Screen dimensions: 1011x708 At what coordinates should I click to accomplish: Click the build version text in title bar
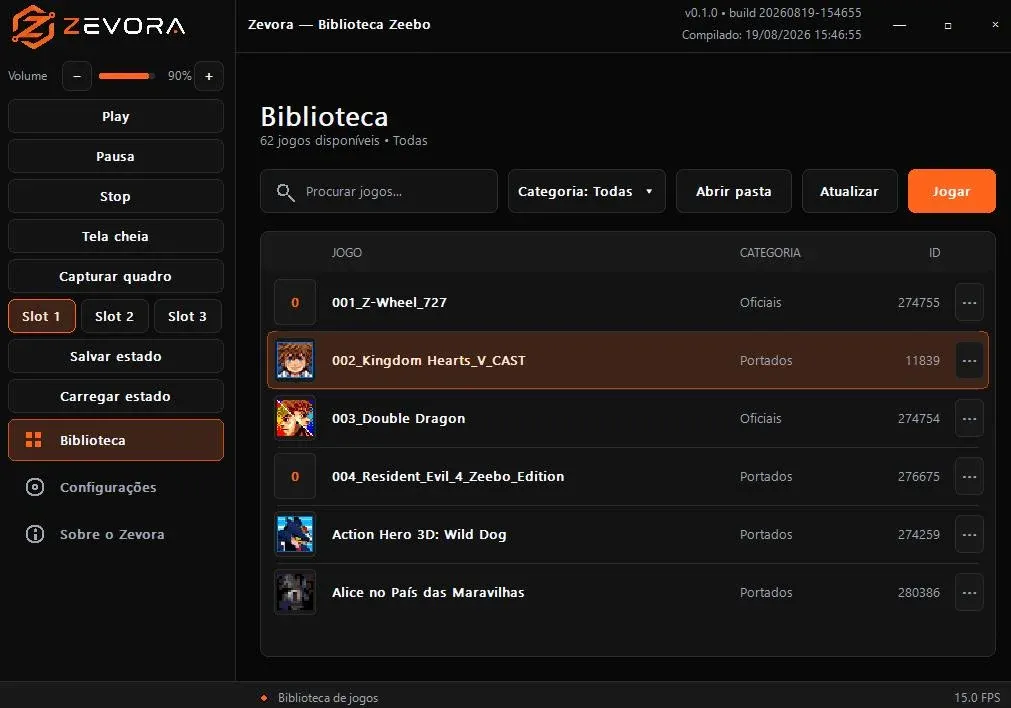[772, 13]
